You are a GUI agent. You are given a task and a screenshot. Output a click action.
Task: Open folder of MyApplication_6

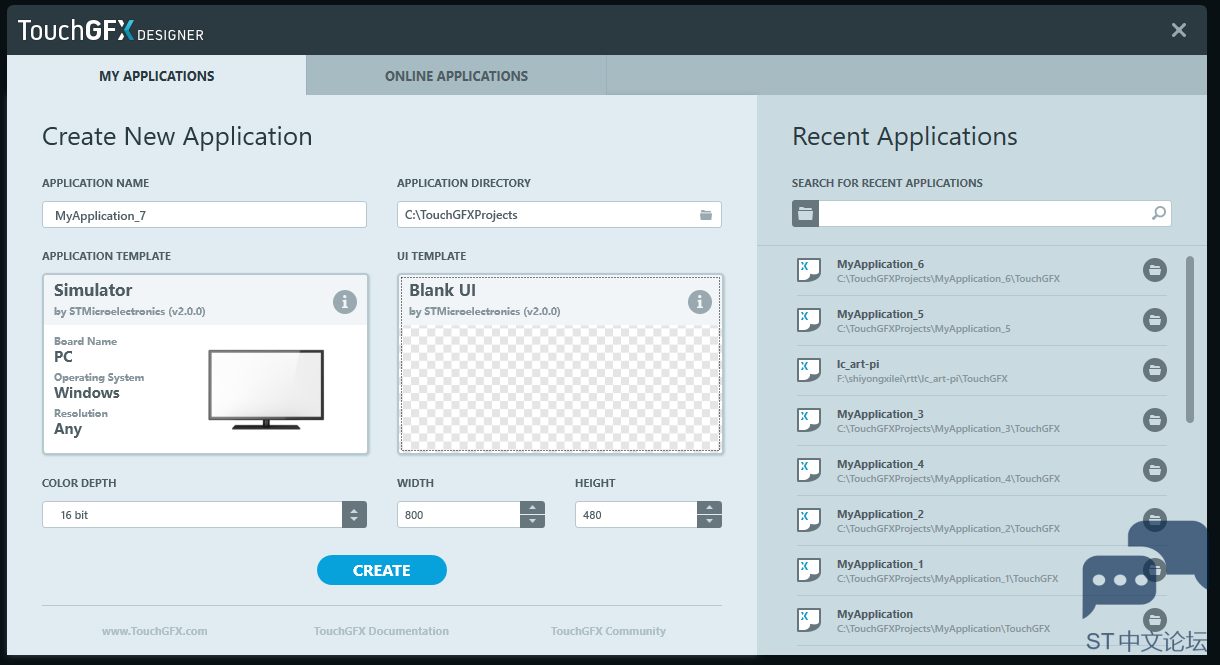[x=1155, y=270]
